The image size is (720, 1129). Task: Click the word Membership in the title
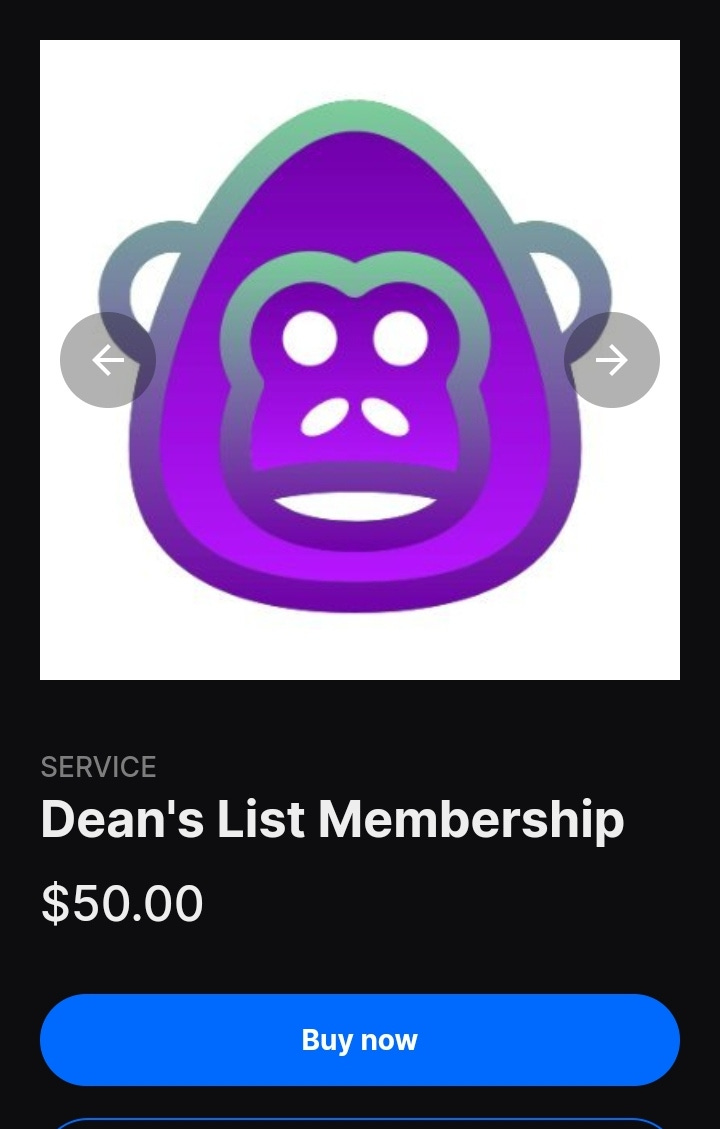[471, 820]
